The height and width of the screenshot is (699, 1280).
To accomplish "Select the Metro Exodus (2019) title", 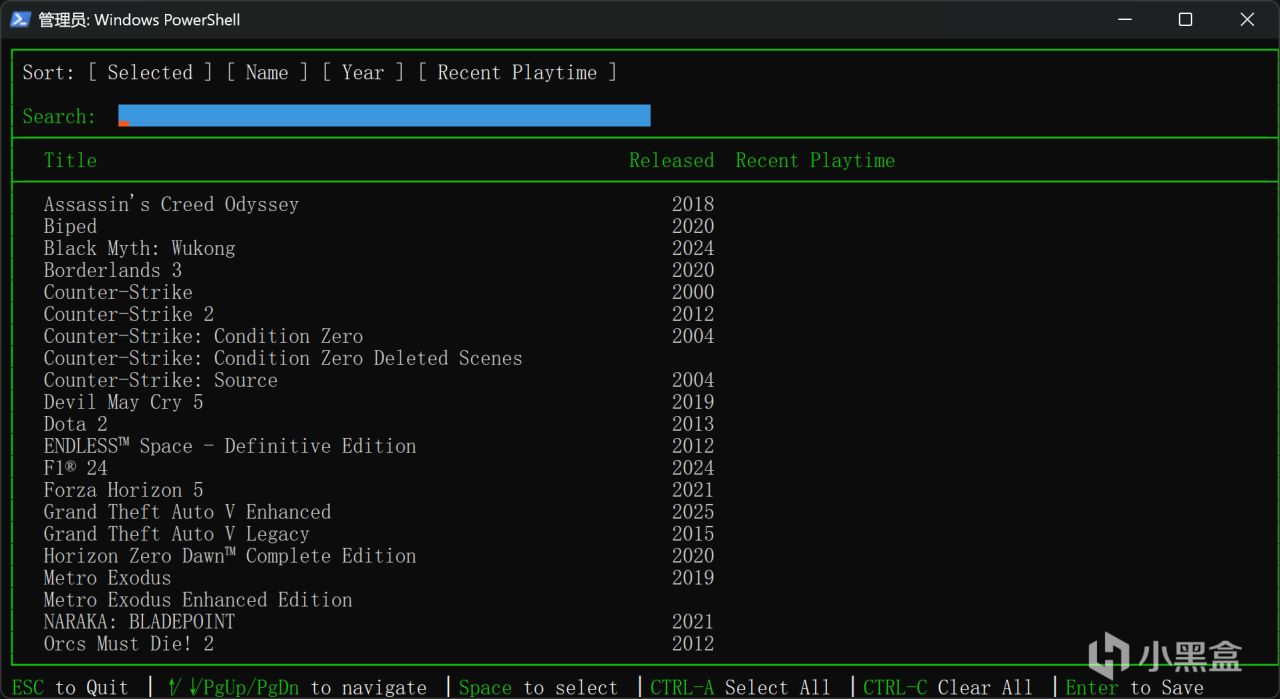I will point(107,578).
